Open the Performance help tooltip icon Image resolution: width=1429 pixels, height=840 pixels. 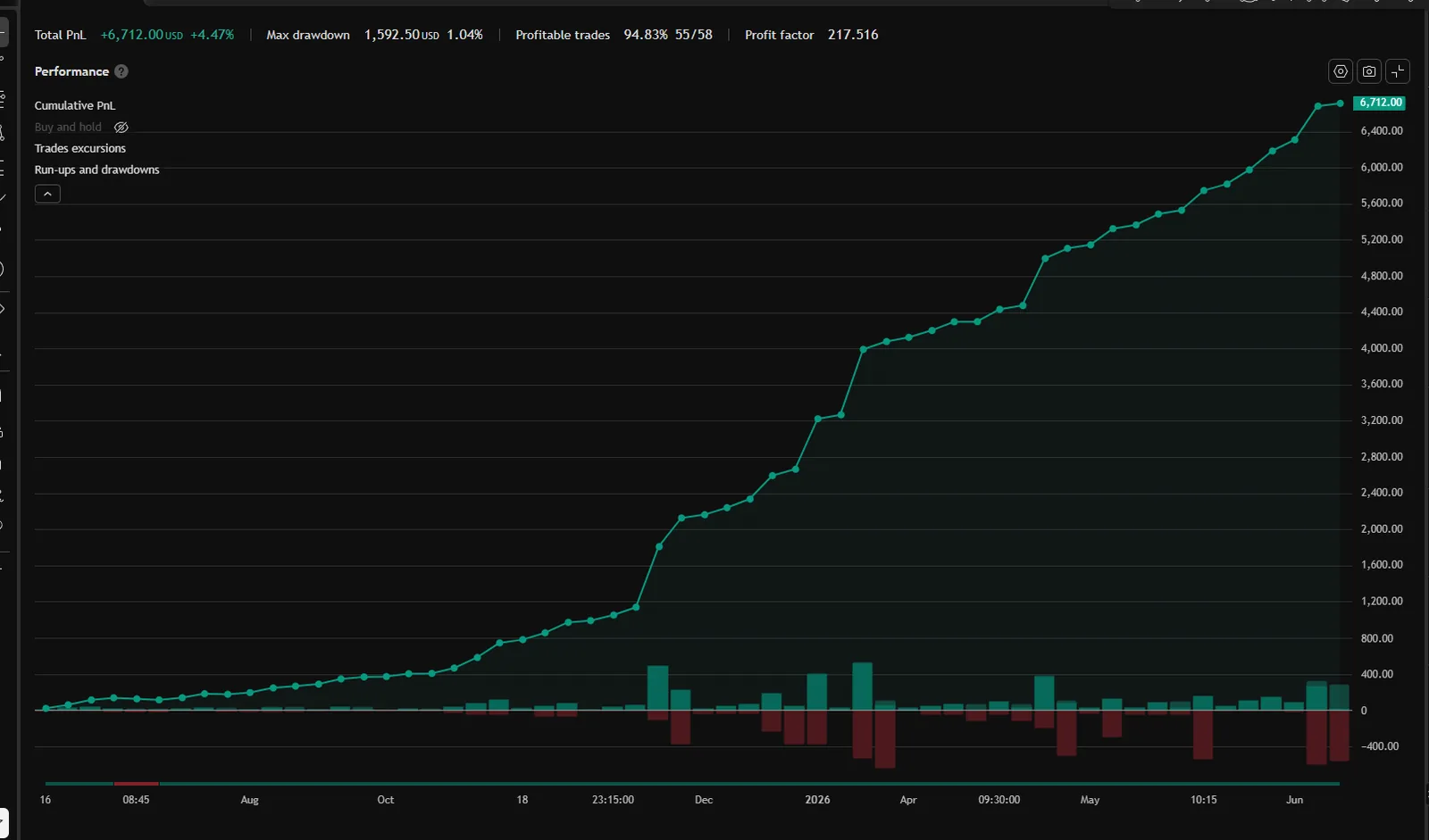tap(121, 71)
